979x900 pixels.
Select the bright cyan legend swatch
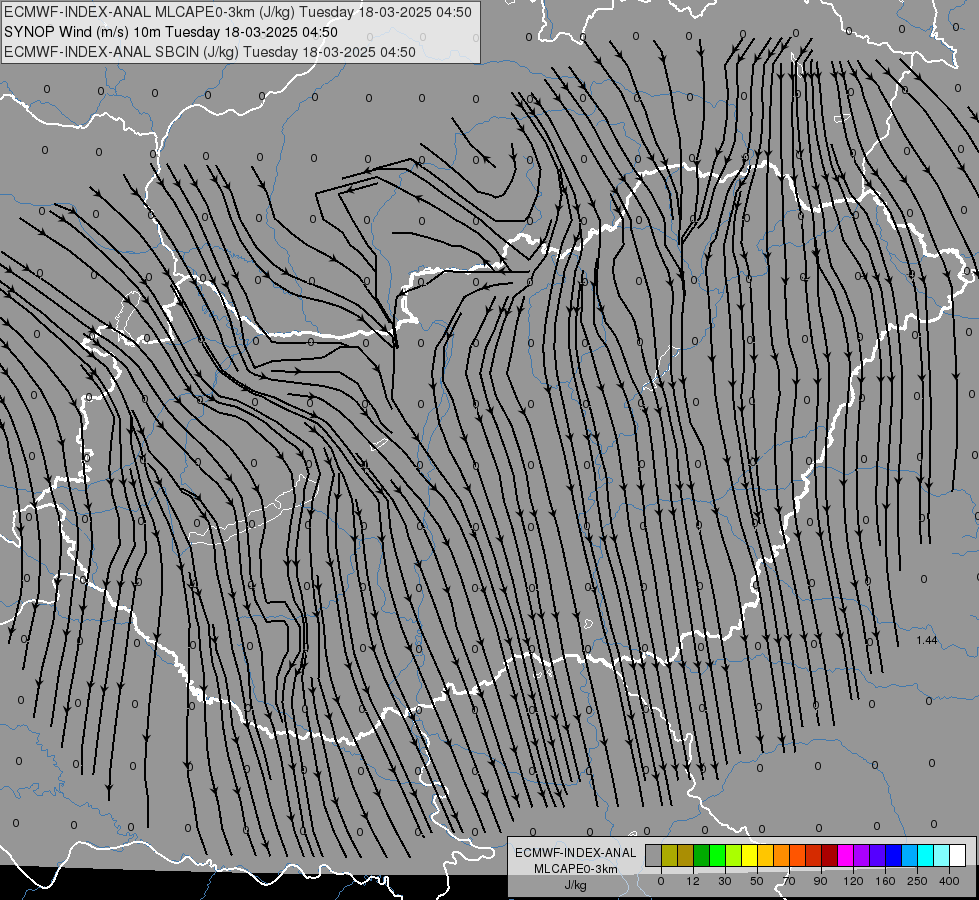coord(926,855)
